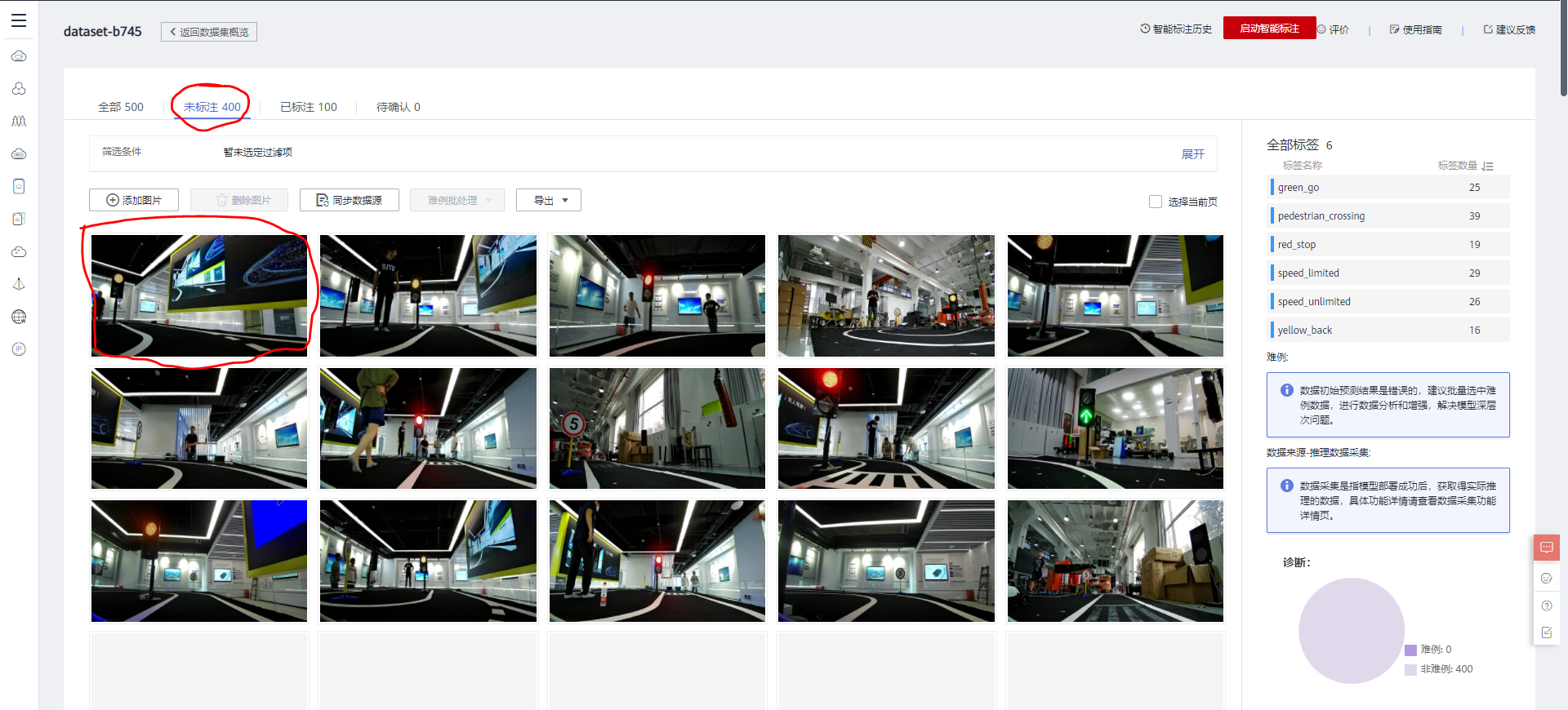
Task: Switch to the 全部 500 tab
Action: pyautogui.click(x=121, y=107)
